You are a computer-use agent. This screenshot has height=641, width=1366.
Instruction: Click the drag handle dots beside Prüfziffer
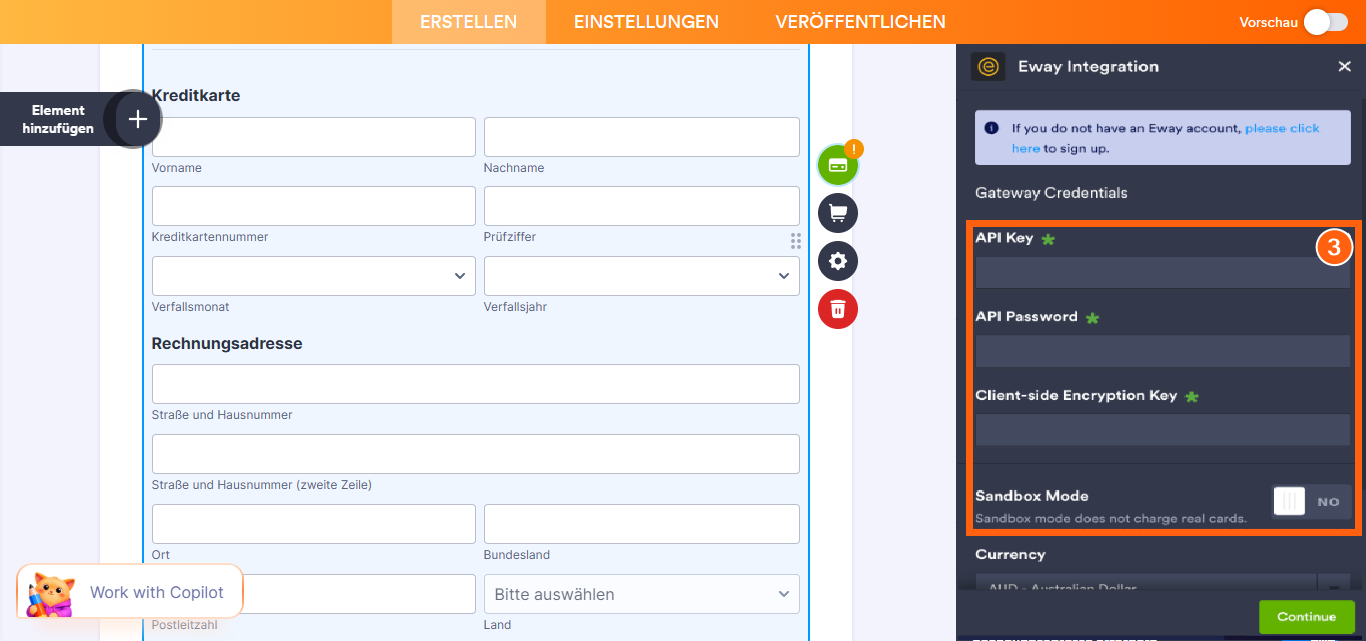[795, 241]
